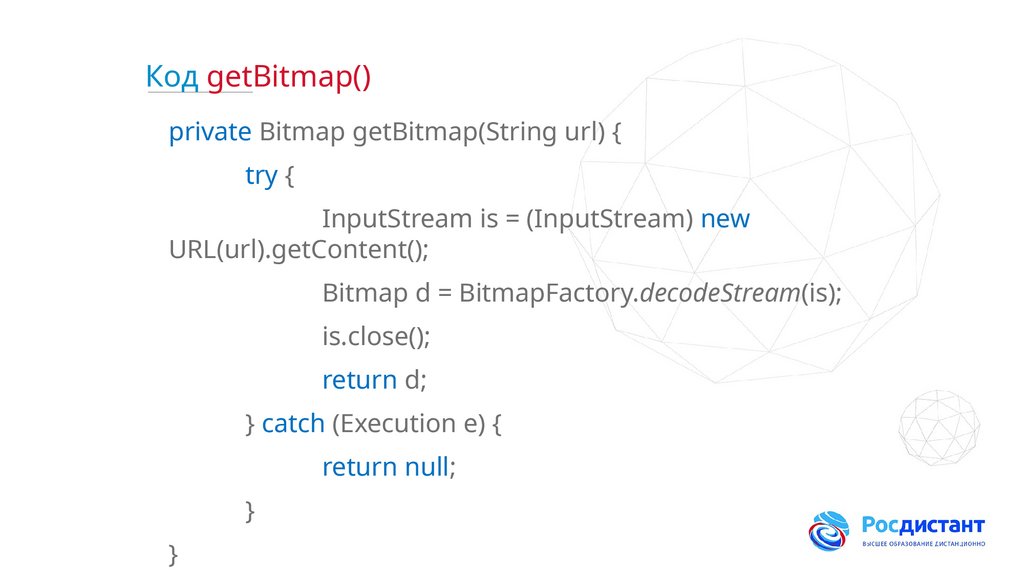Click the underline beneath the slide title

(199, 95)
